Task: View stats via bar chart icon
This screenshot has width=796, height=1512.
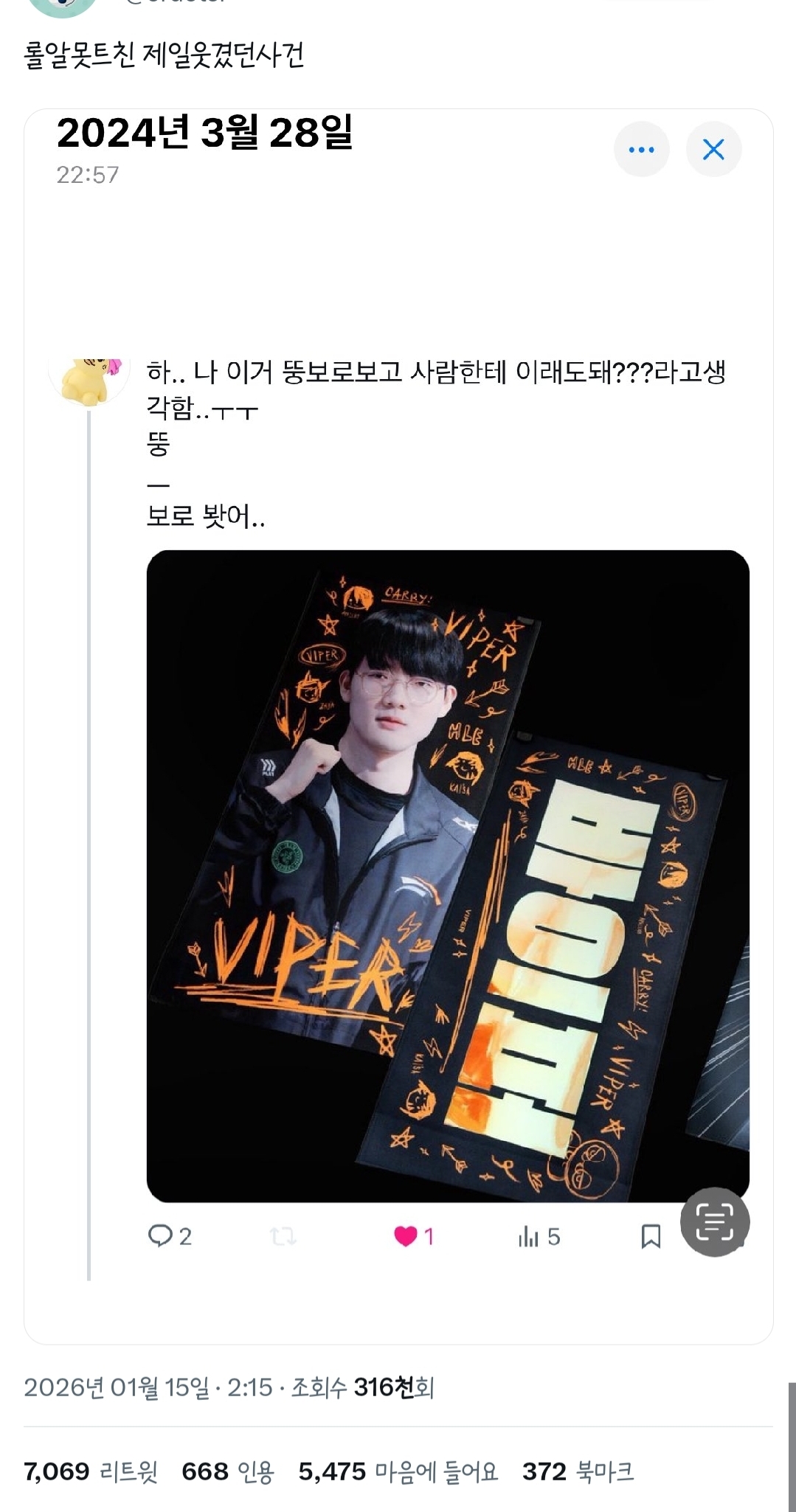Action: click(528, 1236)
